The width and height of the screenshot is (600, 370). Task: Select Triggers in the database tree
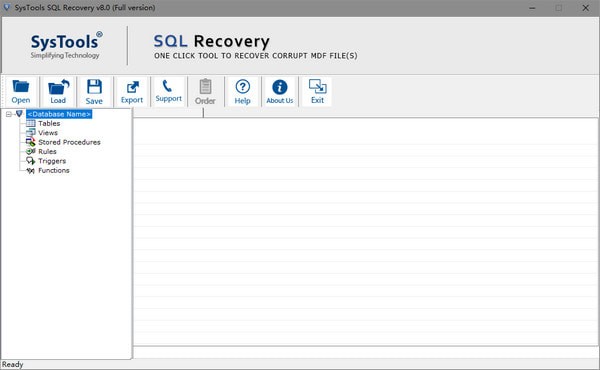[52, 161]
